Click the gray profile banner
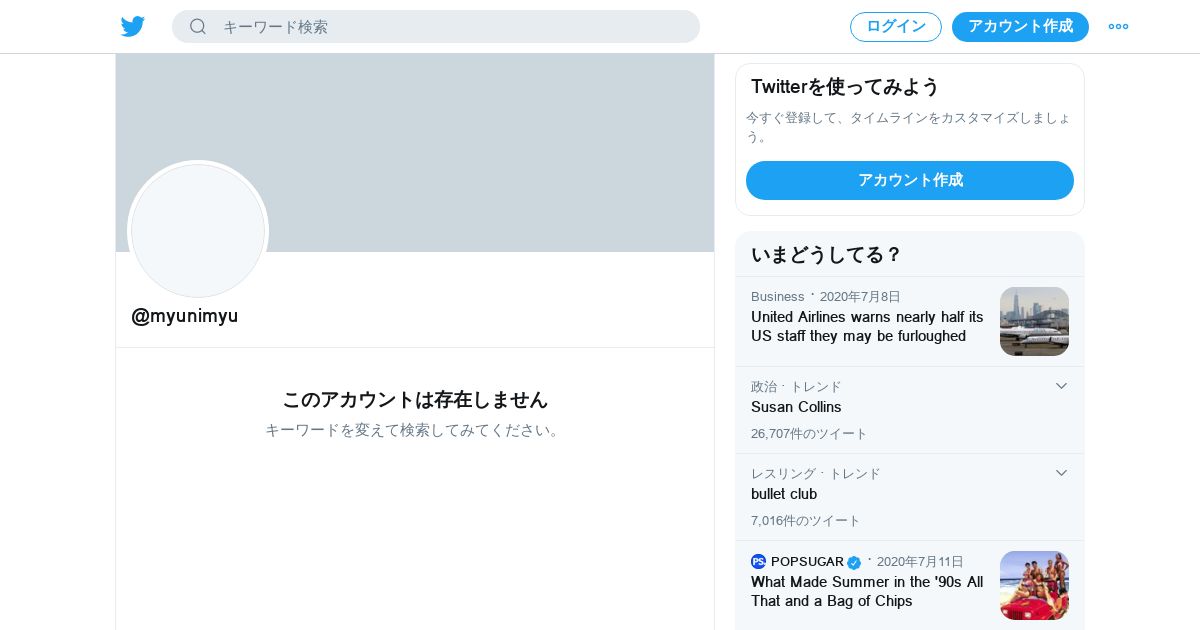Viewport: 1200px width, 630px height. tap(415, 152)
